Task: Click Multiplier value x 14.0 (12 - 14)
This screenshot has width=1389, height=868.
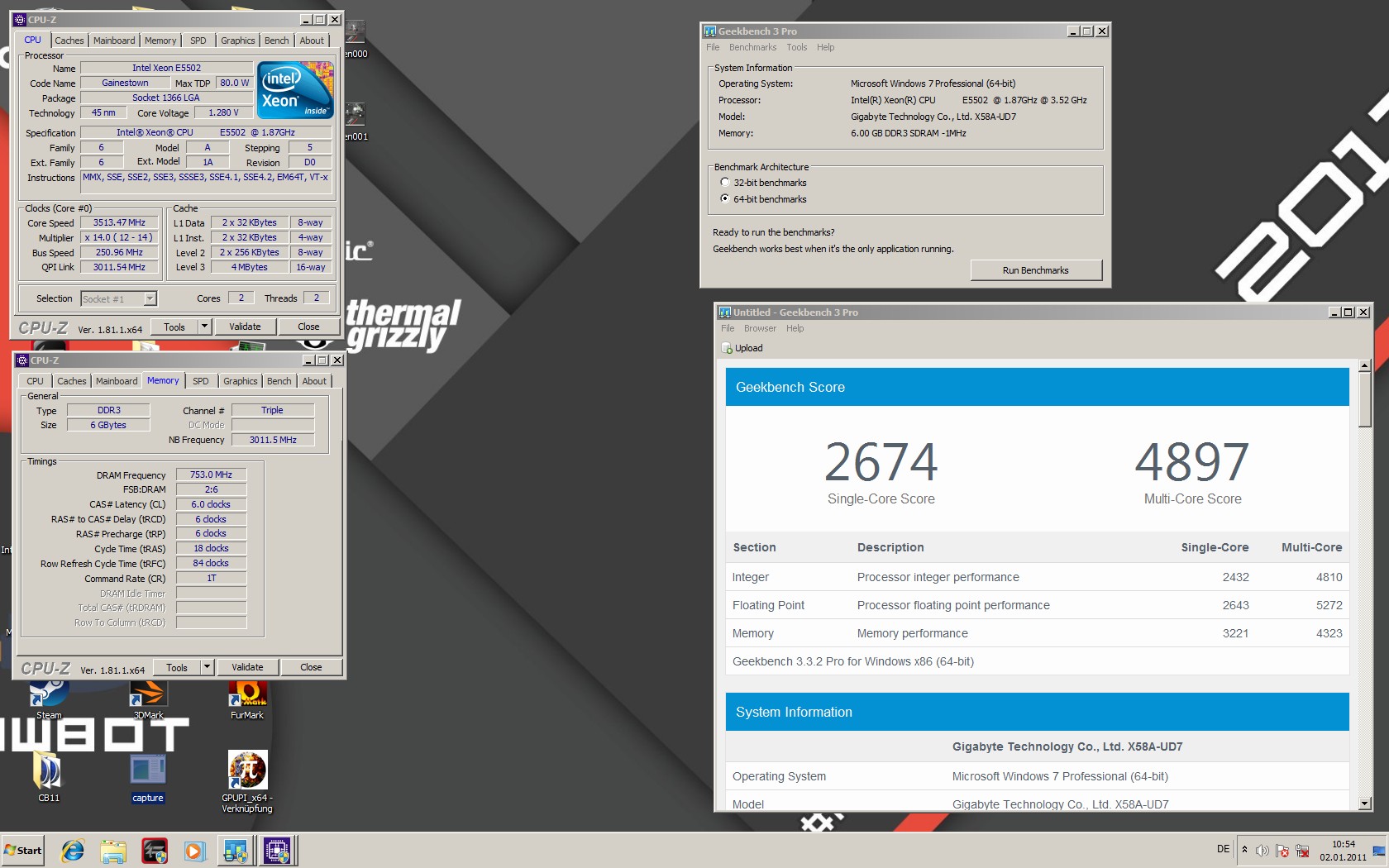Action: click(x=119, y=237)
